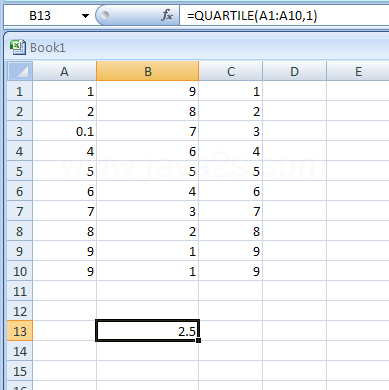Viewport: 389px width, 390px height.
Task: Click the Insert Function fx icon
Action: 167,15
